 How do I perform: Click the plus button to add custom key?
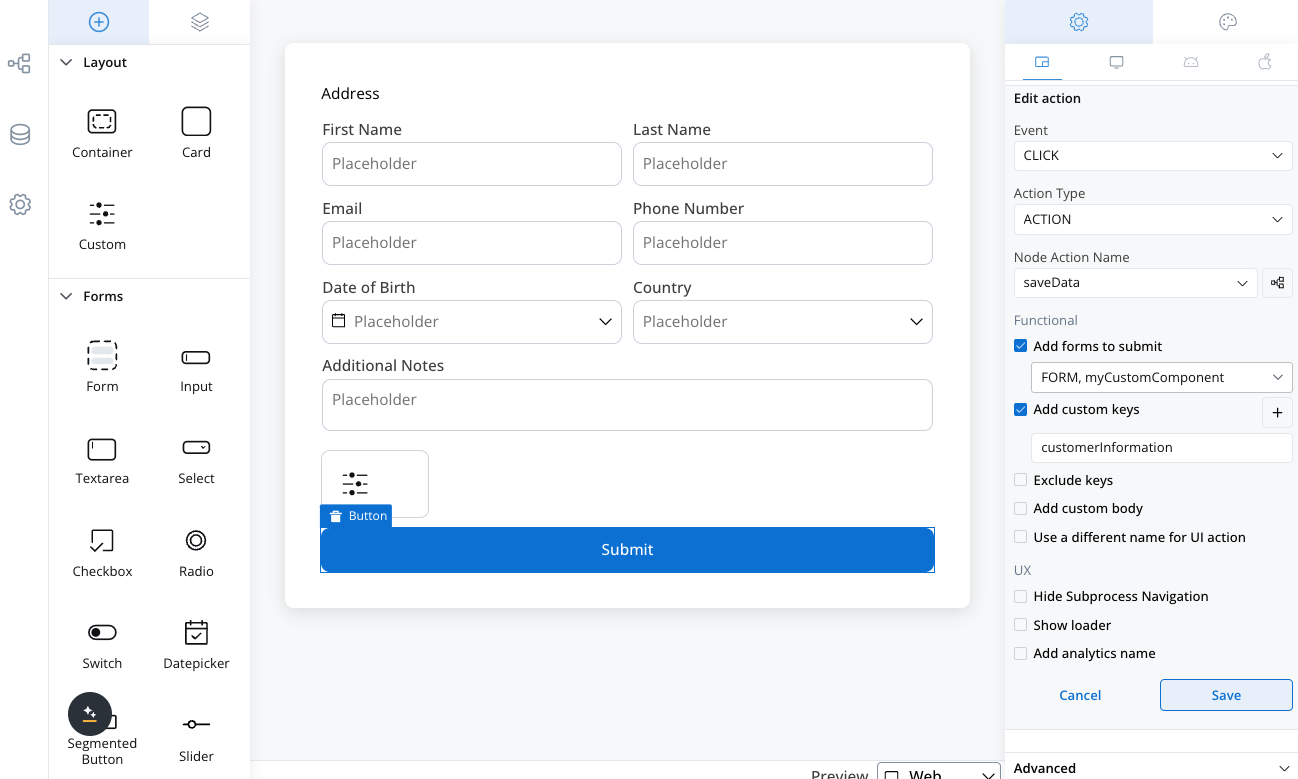pos(1277,413)
